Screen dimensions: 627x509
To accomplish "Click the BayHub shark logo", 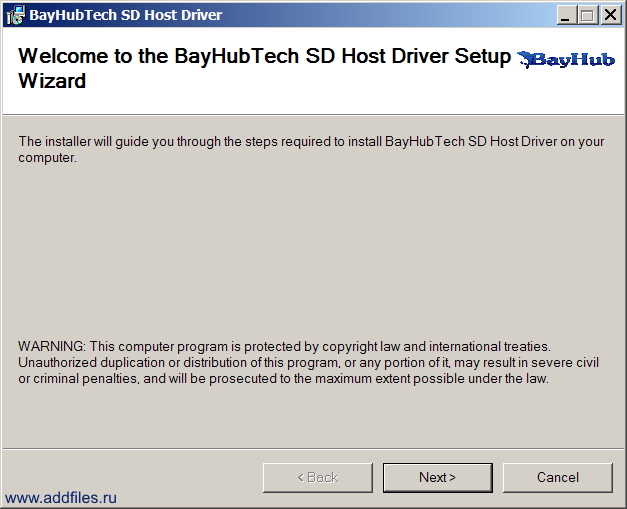I will click(565, 59).
